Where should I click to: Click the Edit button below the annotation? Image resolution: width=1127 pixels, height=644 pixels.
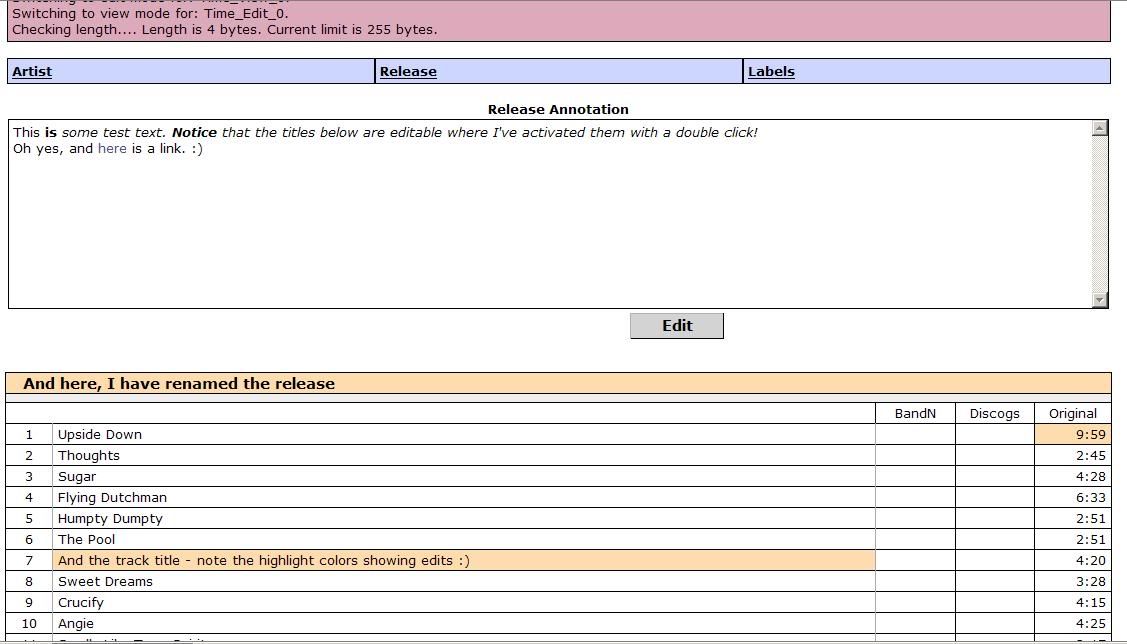677,326
